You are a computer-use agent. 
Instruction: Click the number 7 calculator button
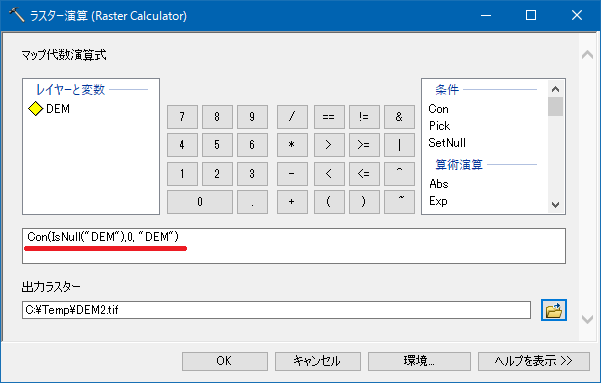coord(182,117)
